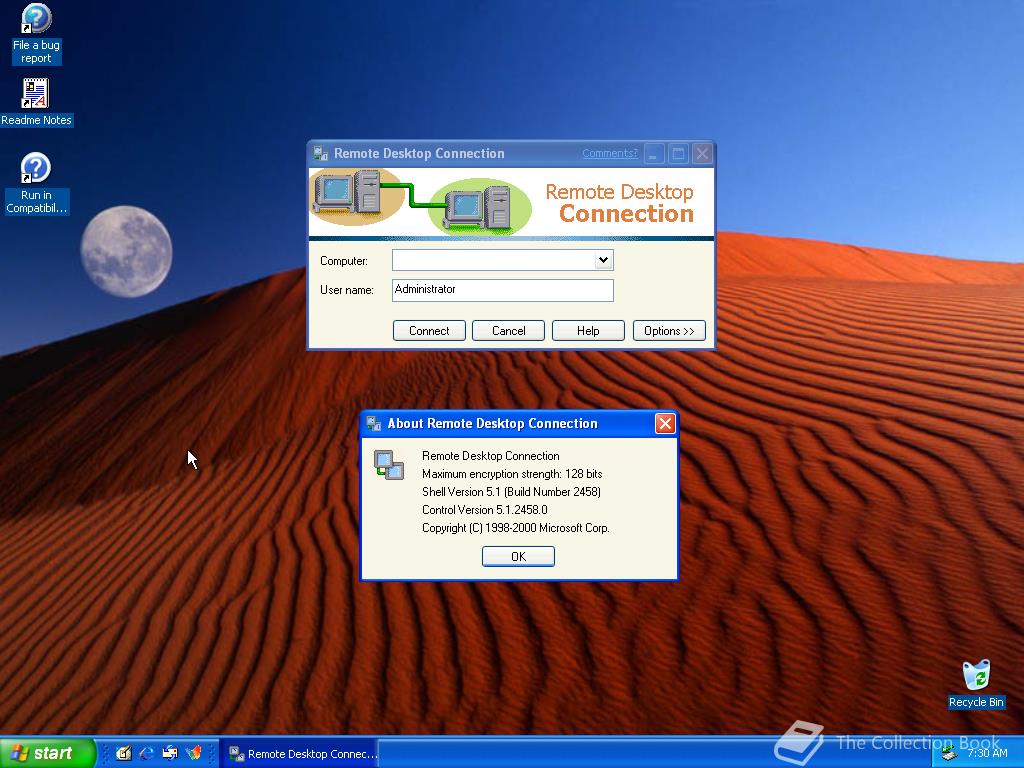This screenshot has width=1024, height=768.
Task: Close the About Remote Desktop Connection dialog
Action: (665, 424)
